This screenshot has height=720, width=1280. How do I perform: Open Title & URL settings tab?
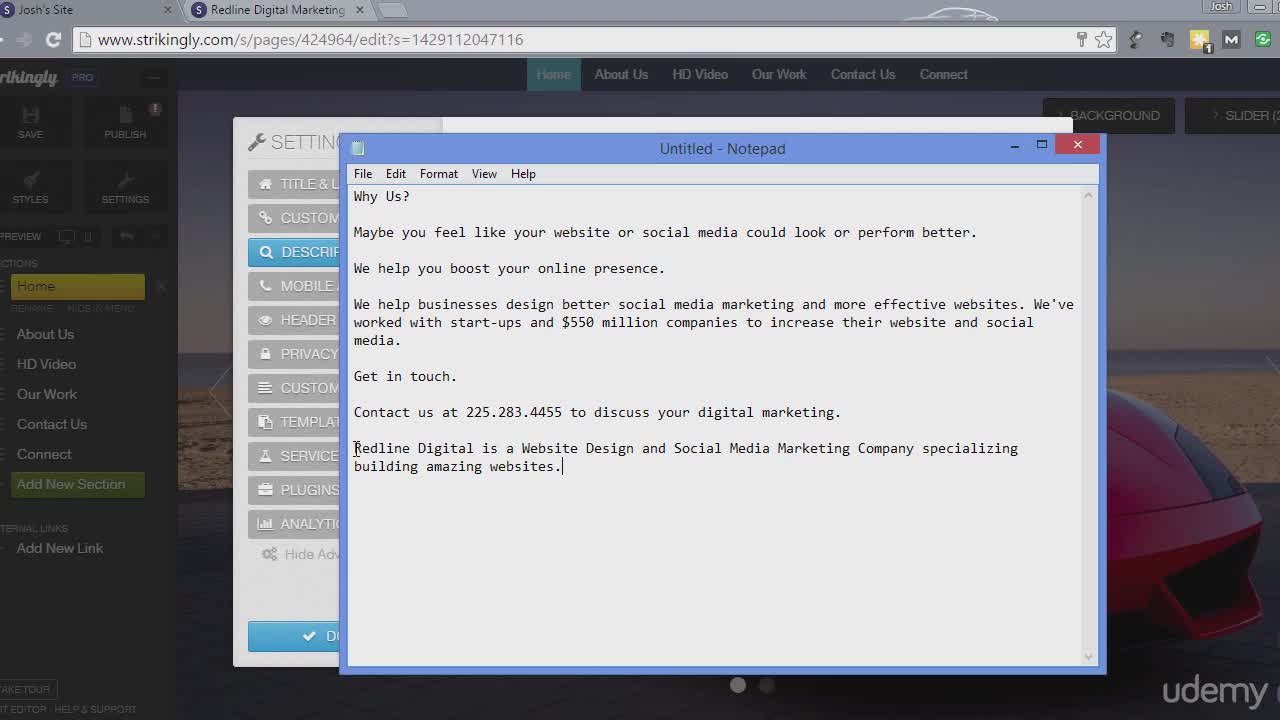pos(294,185)
